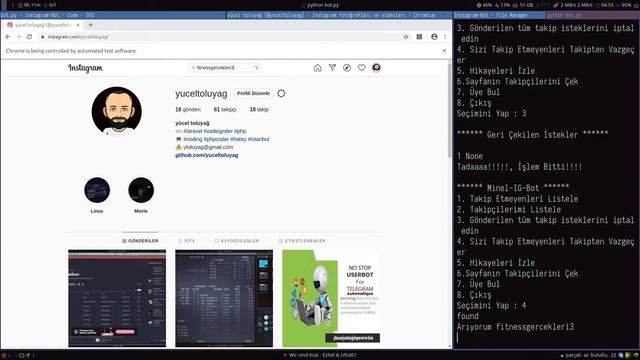Click the #codeigniter hashtag
Viewport: 640px width, 360px height.
pyautogui.click(x=218, y=131)
